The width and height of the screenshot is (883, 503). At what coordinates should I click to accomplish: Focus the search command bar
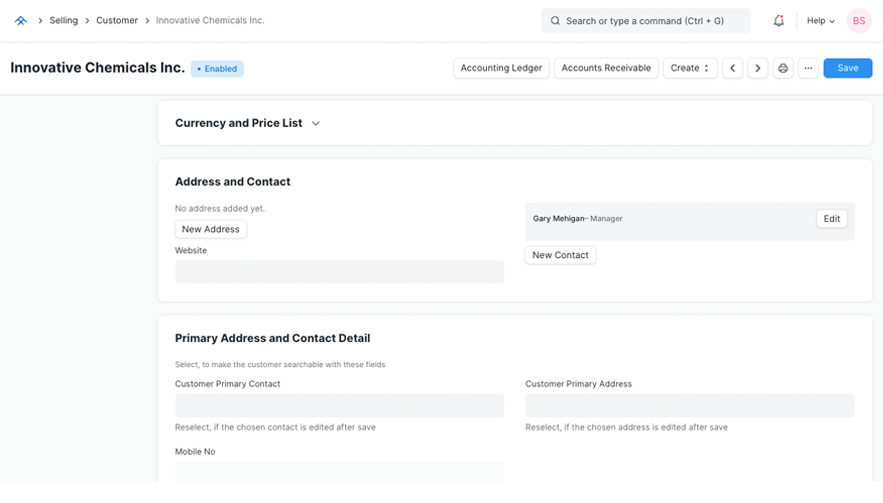coord(646,20)
